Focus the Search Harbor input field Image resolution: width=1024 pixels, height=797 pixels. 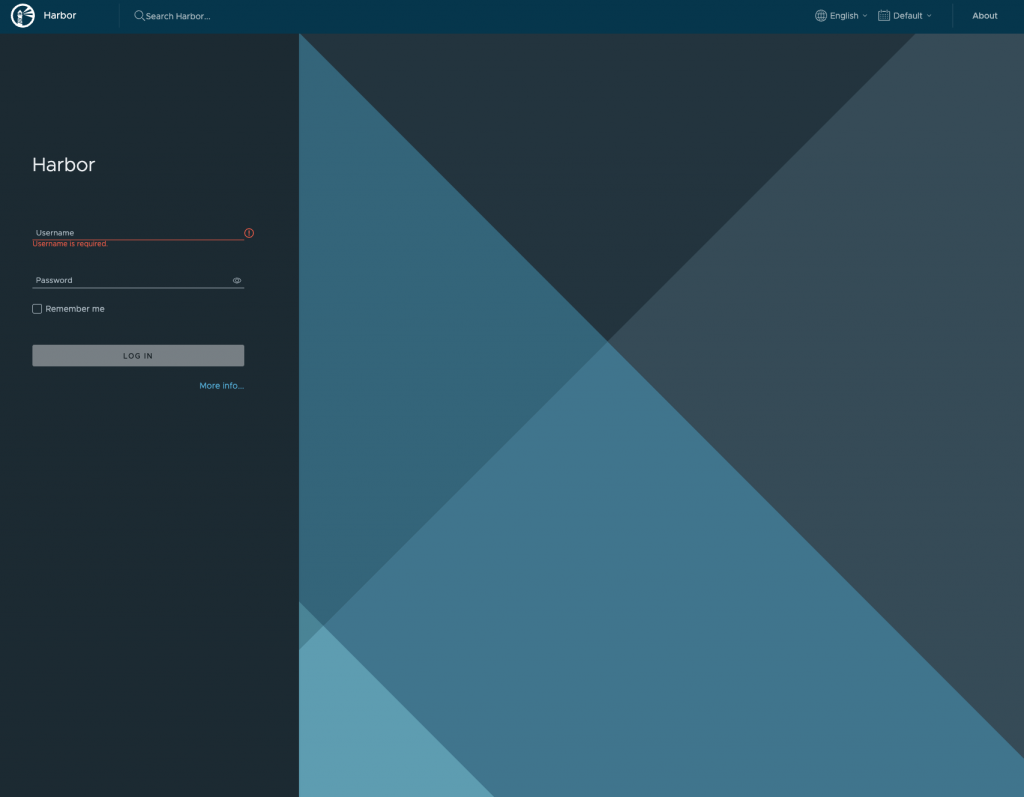(178, 16)
